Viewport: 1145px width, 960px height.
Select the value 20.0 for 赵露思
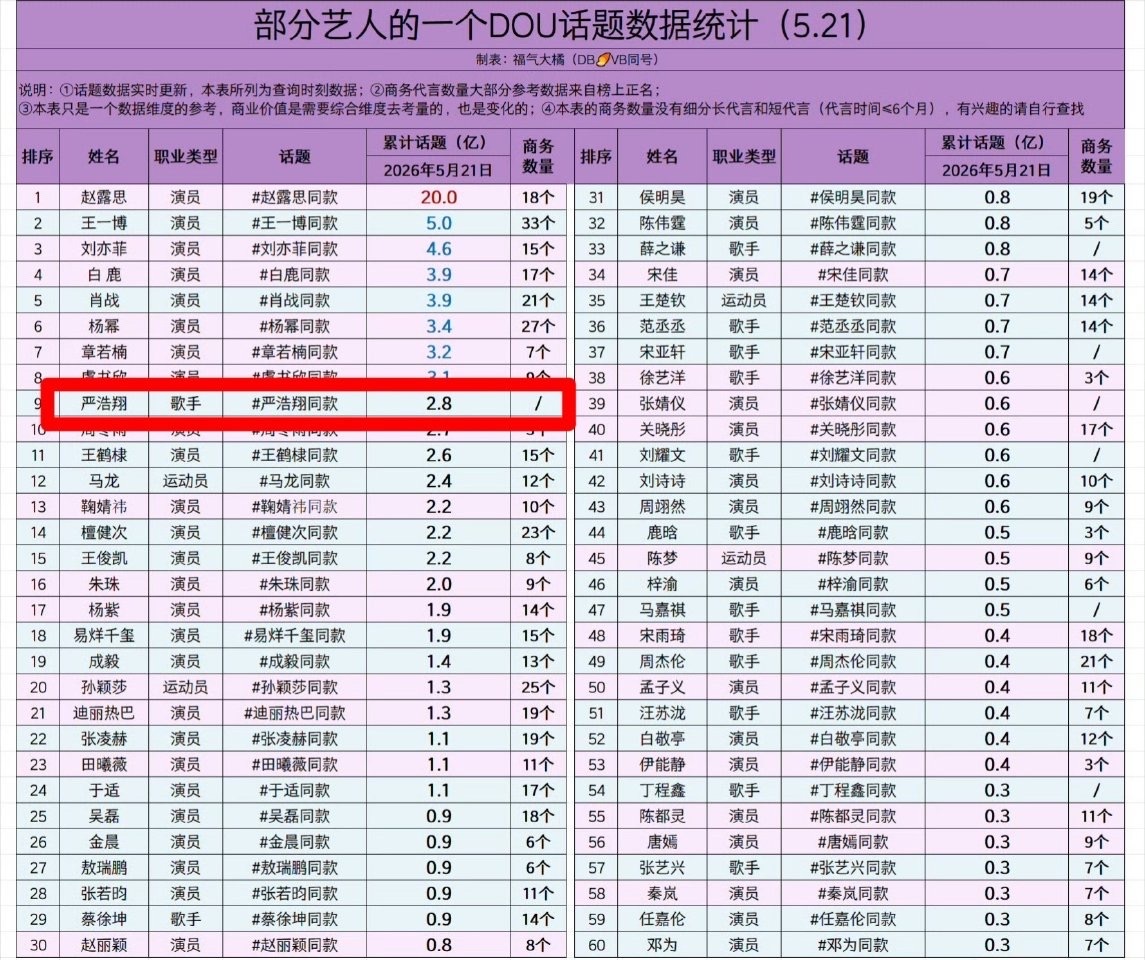pyautogui.click(x=438, y=197)
